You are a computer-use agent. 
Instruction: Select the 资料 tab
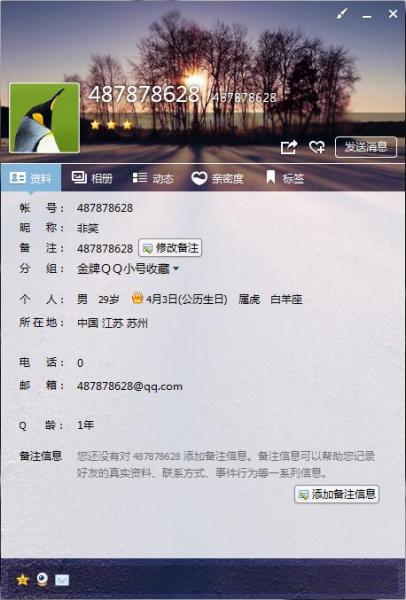(x=31, y=178)
